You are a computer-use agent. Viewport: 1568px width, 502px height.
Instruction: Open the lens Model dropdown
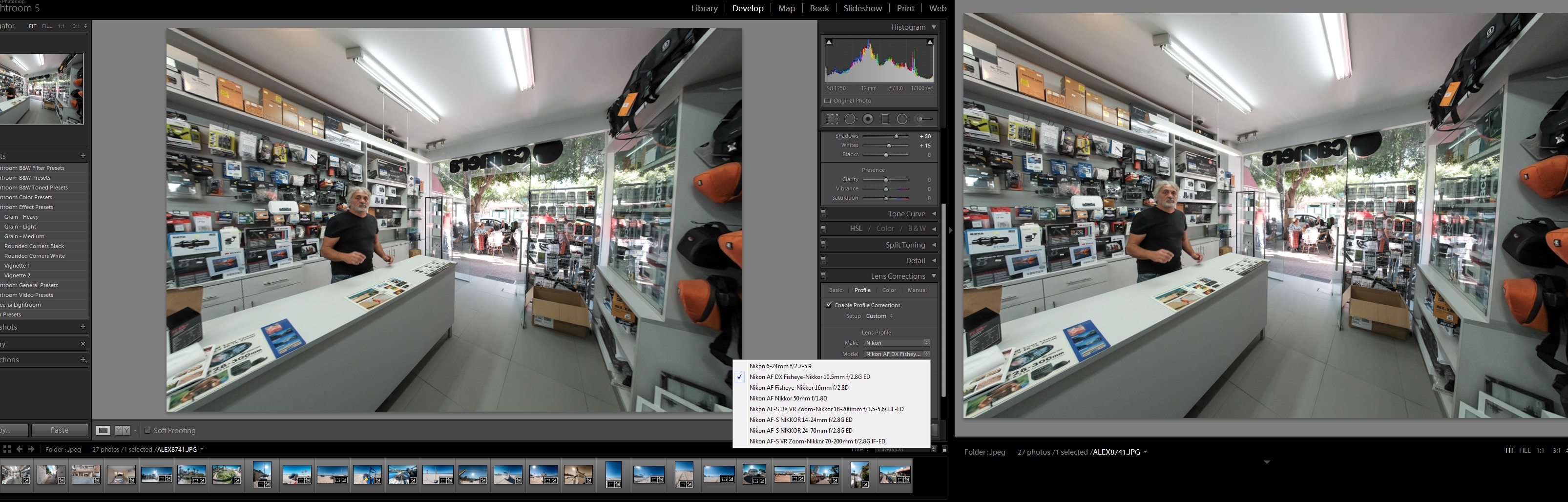click(897, 354)
